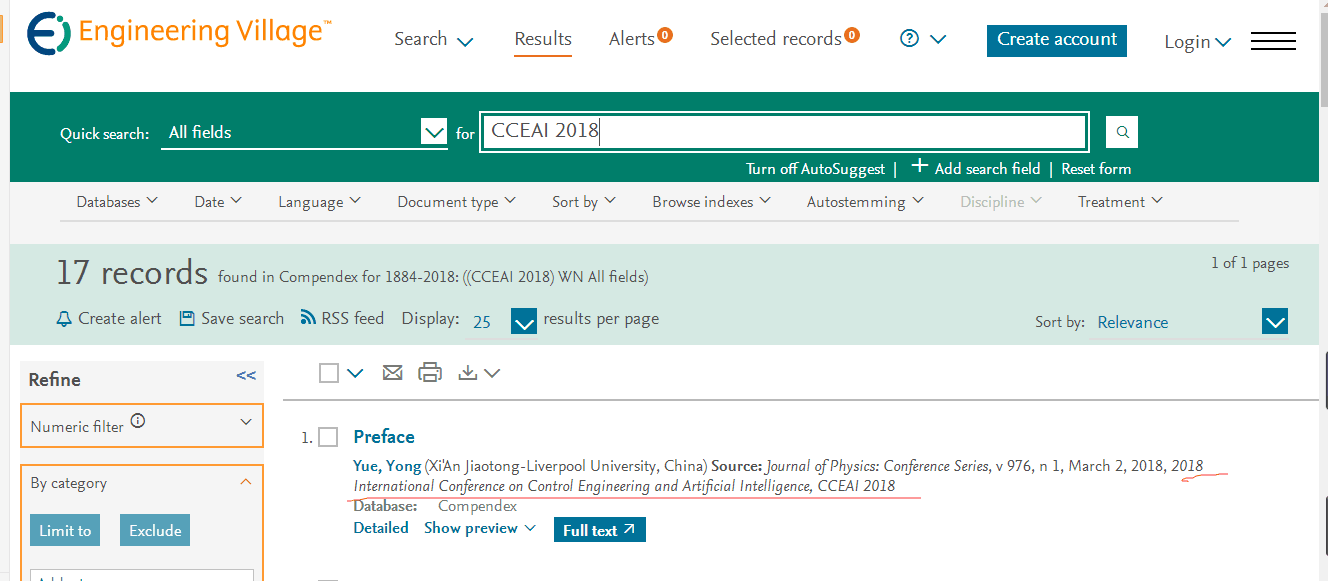This screenshot has width=1328, height=581.
Task: Collapse the Refine panel with double arrows
Action: (x=246, y=376)
